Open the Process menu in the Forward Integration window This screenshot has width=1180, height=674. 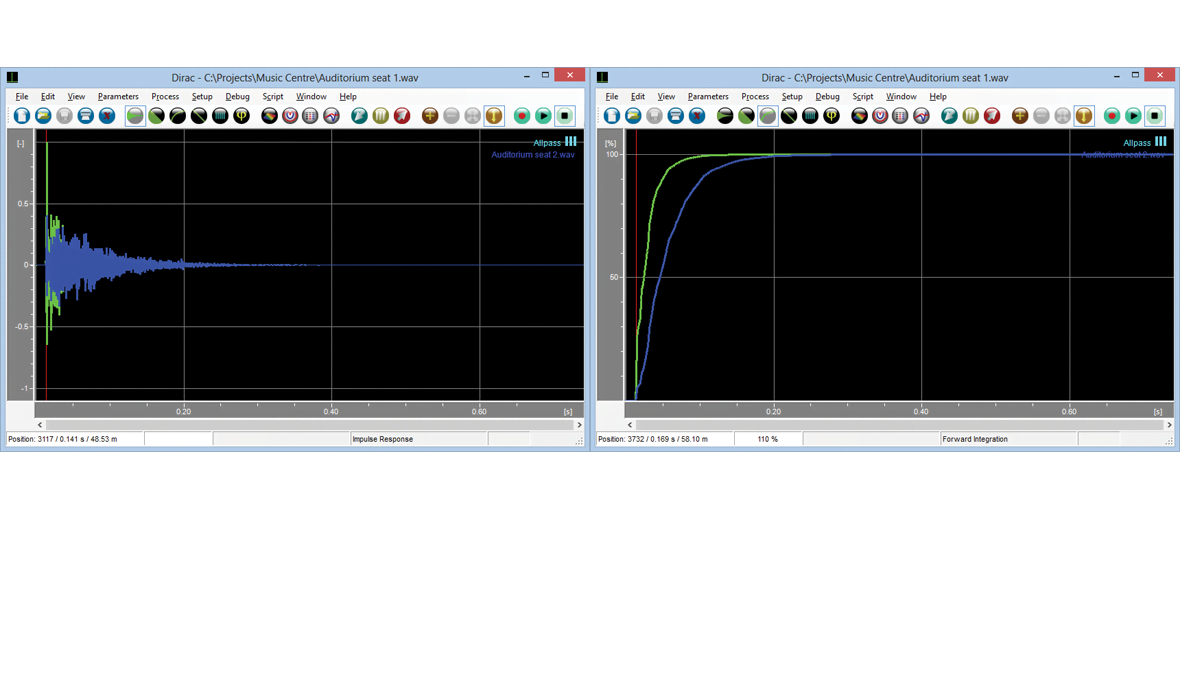[x=755, y=97]
